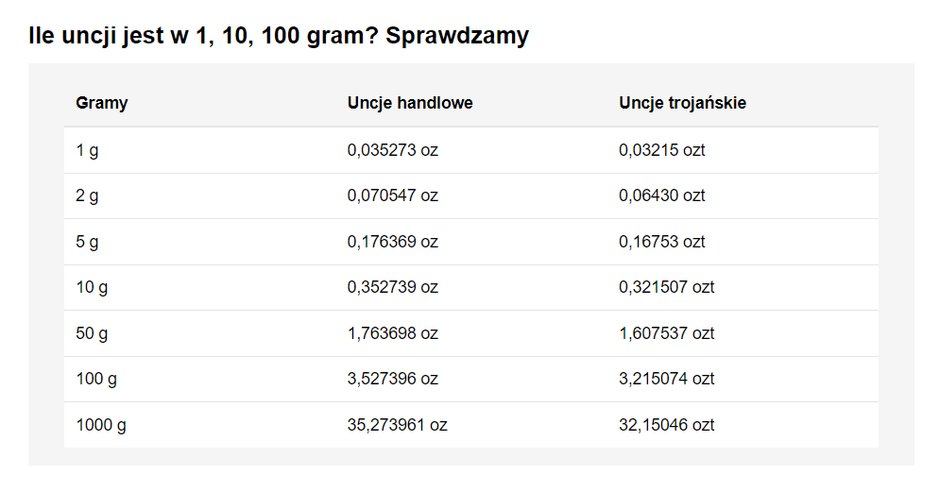Click the 5 g row cell
This screenshot has width=940, height=492.
click(87, 242)
